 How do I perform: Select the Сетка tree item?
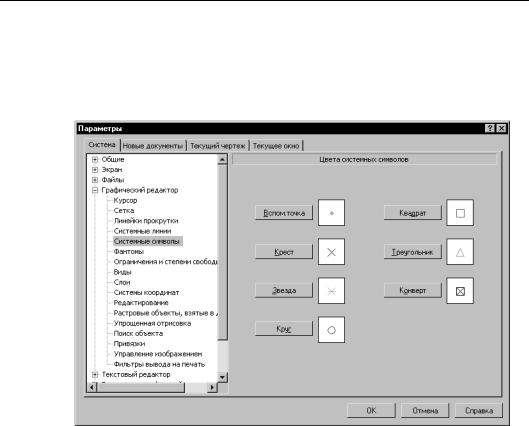click(x=124, y=210)
